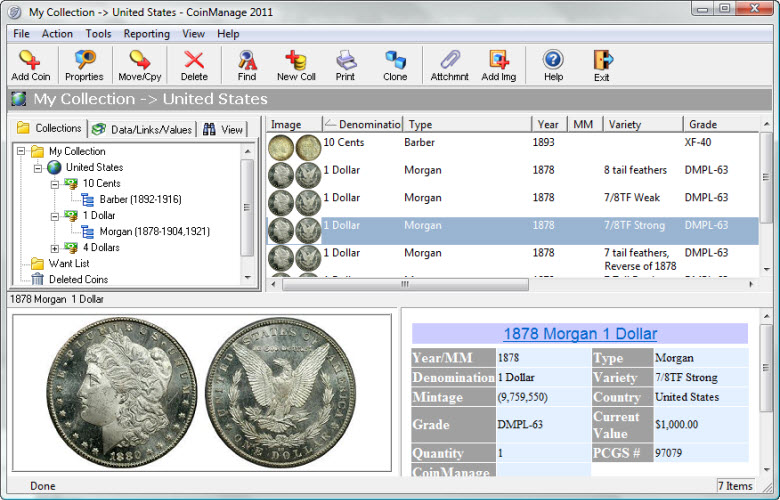Select Barber (1892-1916) in the tree
This screenshot has width=780, height=500.
pyautogui.click(x=141, y=200)
